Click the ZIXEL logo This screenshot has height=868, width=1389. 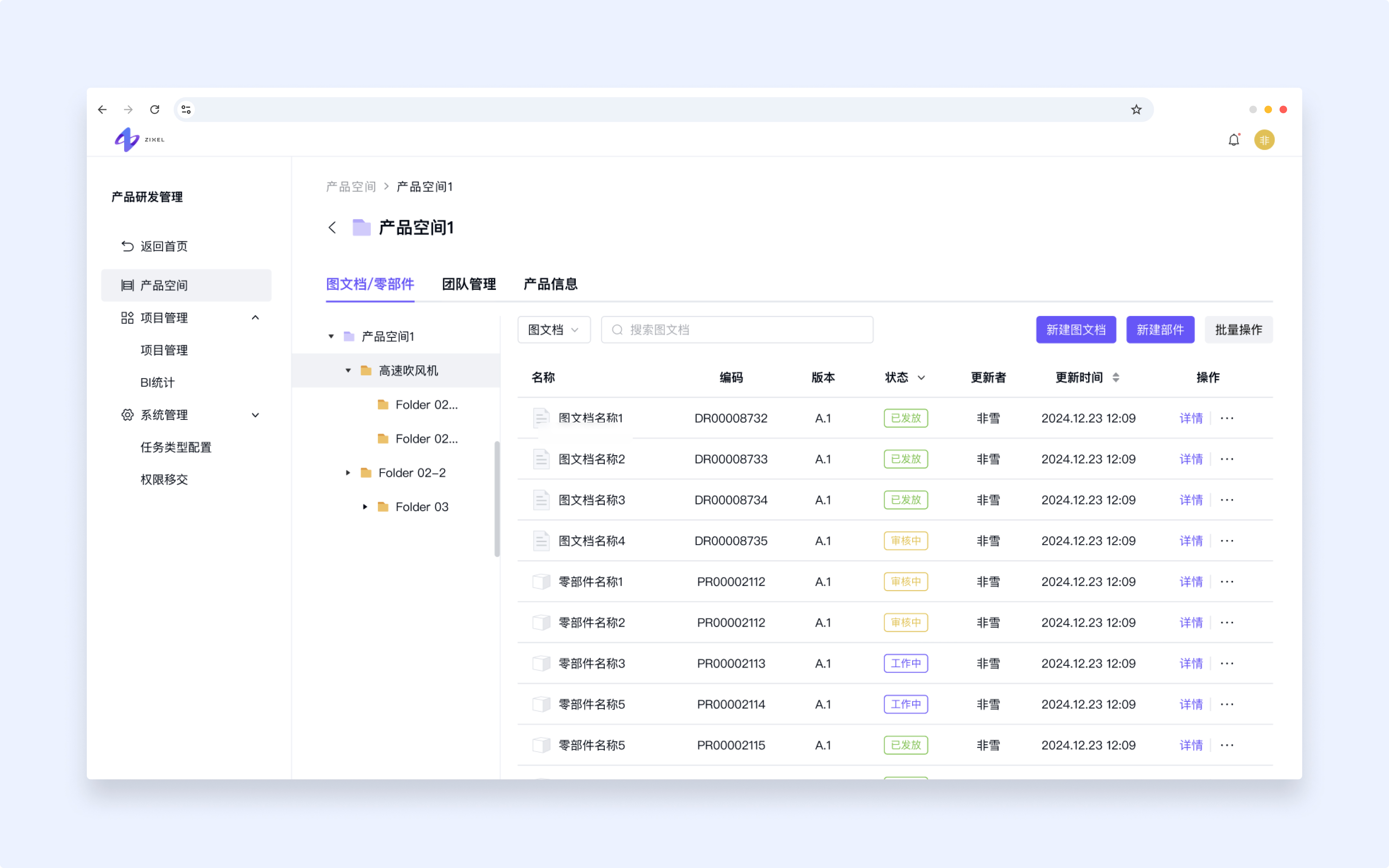[x=140, y=140]
